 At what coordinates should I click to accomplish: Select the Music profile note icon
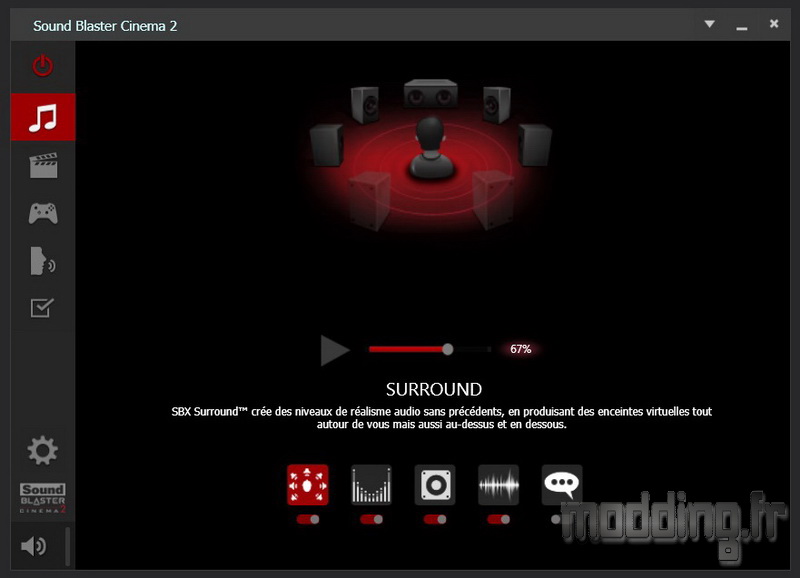pyautogui.click(x=43, y=117)
